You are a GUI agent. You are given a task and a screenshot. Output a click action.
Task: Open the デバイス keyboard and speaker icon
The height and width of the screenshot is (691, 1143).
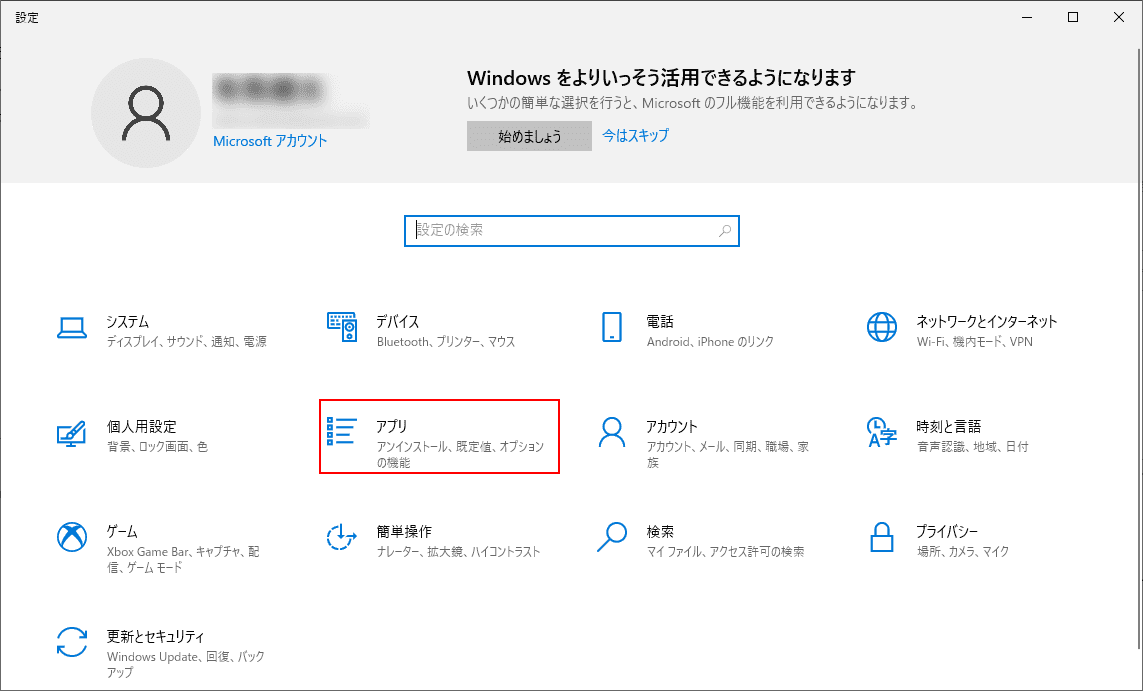342,327
